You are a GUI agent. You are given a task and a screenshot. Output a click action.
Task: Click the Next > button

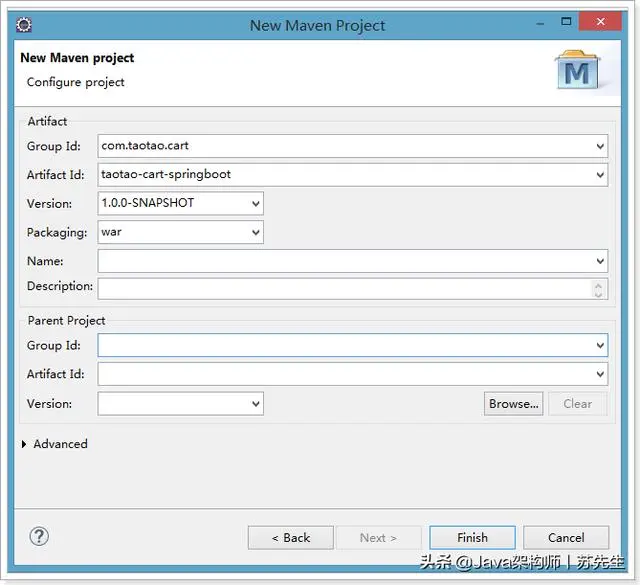coord(378,538)
